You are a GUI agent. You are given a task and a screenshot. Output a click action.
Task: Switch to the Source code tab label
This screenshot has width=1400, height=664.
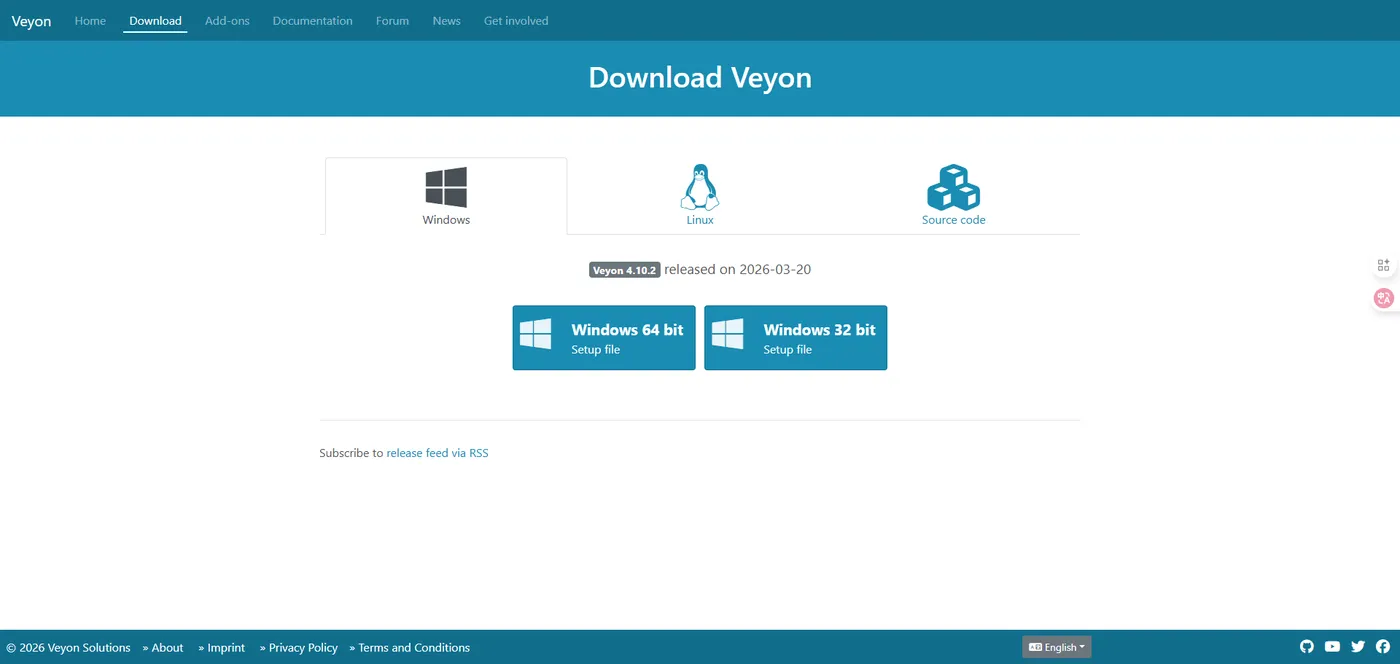tap(953, 220)
